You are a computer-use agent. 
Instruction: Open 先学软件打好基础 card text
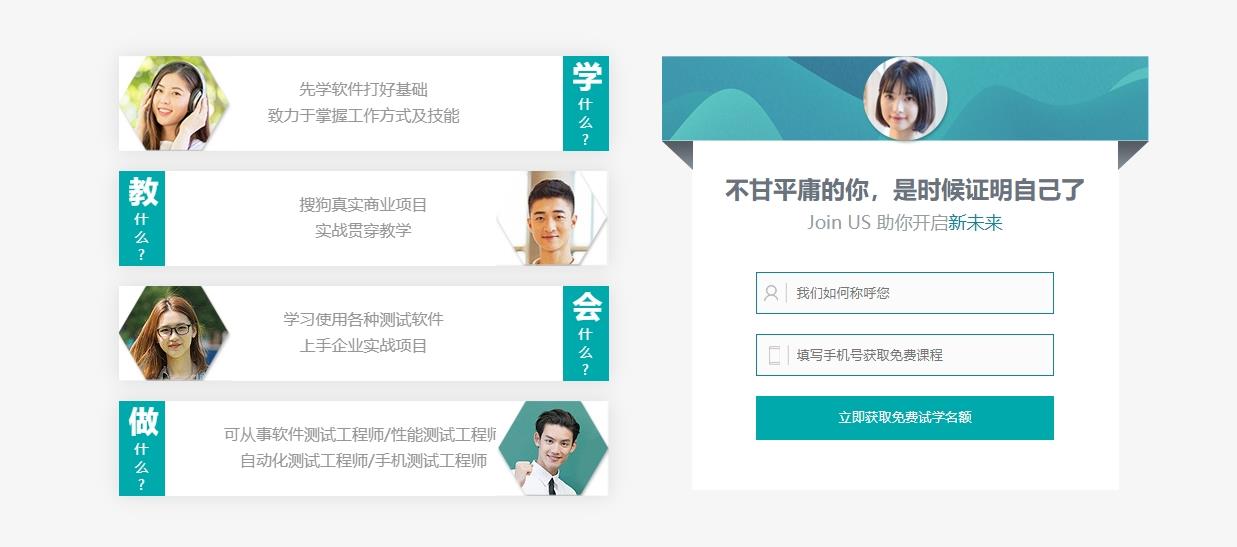[x=364, y=89]
